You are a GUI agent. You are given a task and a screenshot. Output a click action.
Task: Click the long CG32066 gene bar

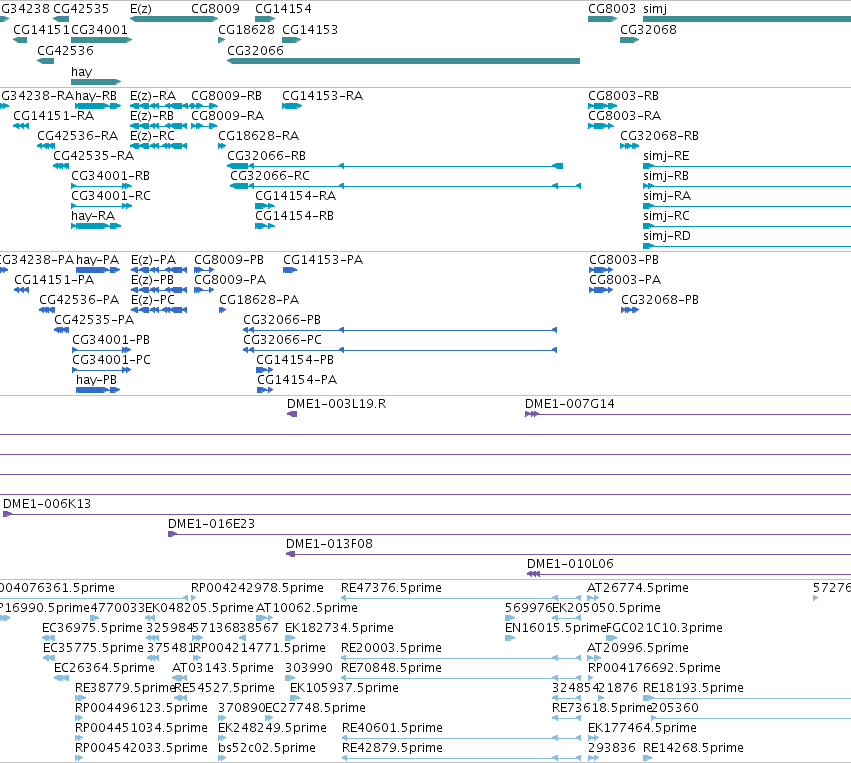pyautogui.click(x=403, y=61)
